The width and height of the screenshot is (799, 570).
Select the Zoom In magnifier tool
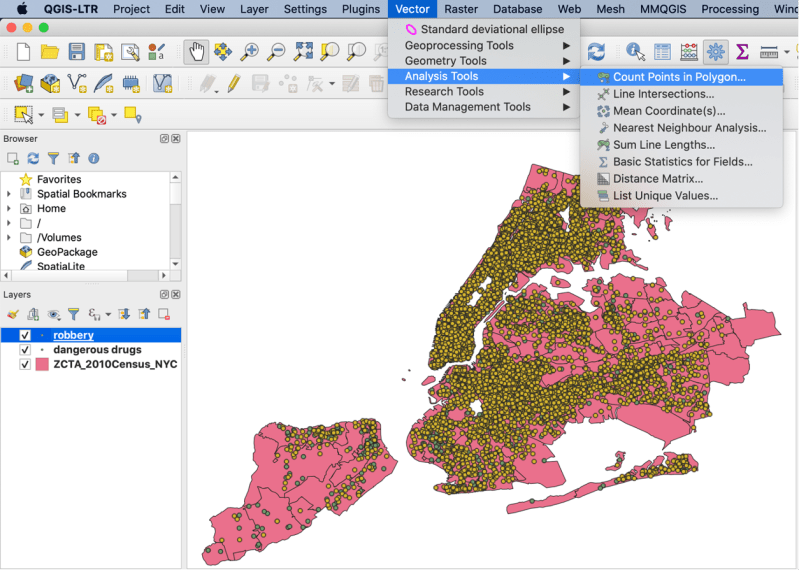(249, 51)
